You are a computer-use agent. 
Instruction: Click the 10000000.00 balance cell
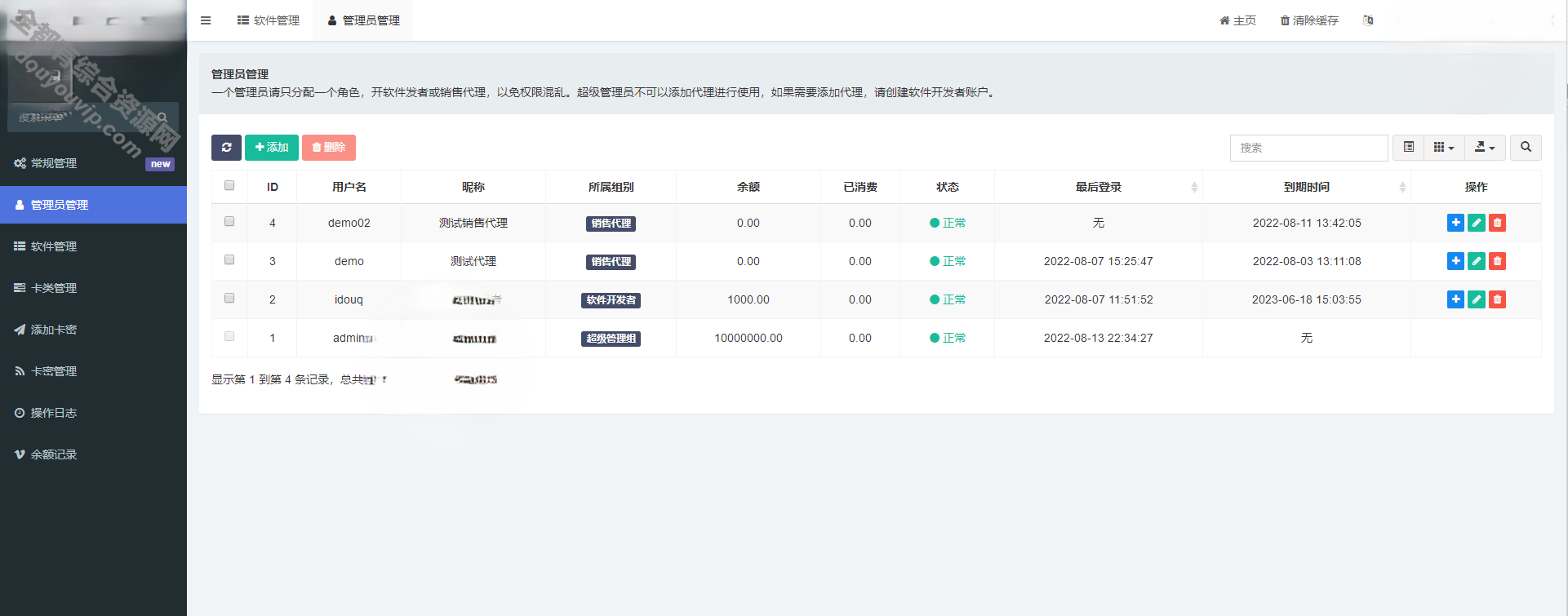pyautogui.click(x=748, y=338)
